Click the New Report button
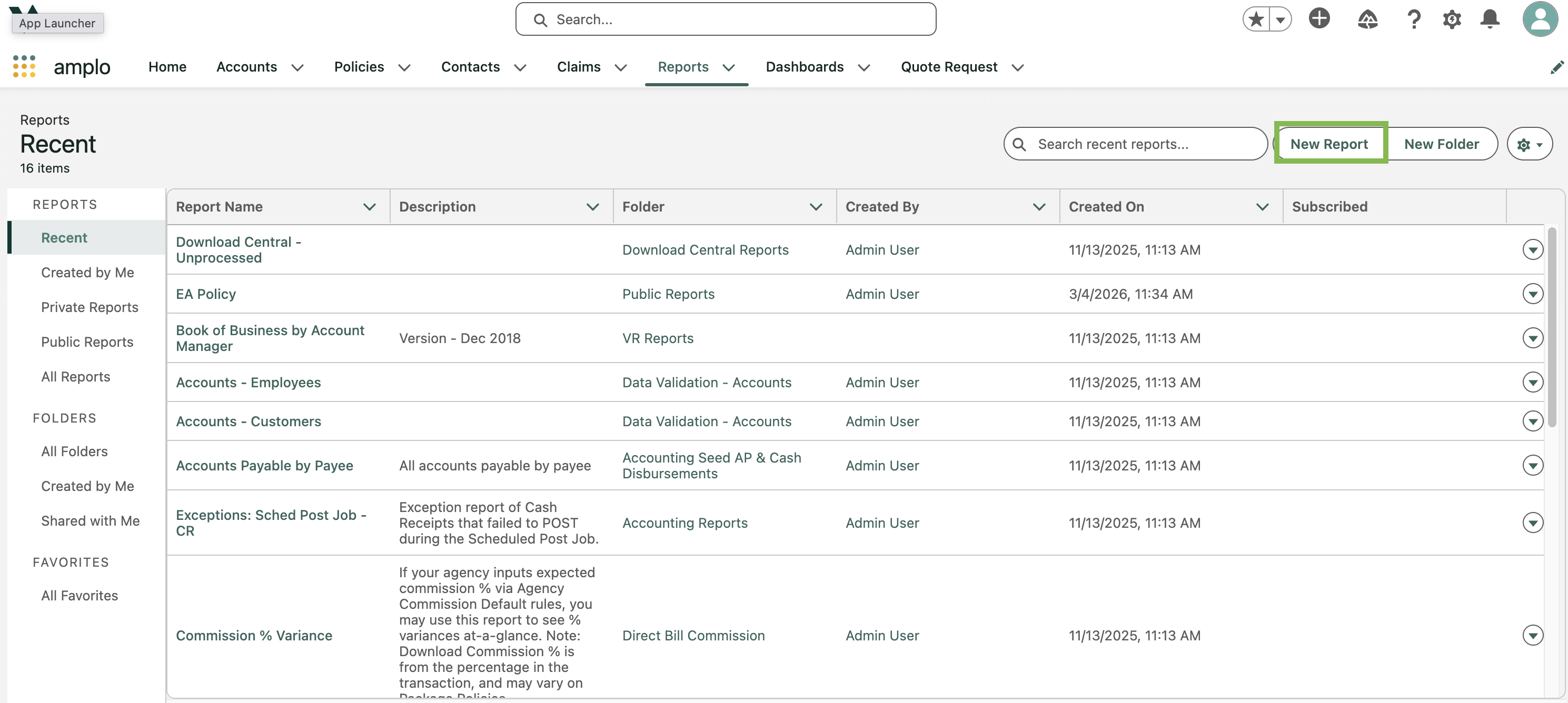The height and width of the screenshot is (703, 1568). (x=1329, y=144)
